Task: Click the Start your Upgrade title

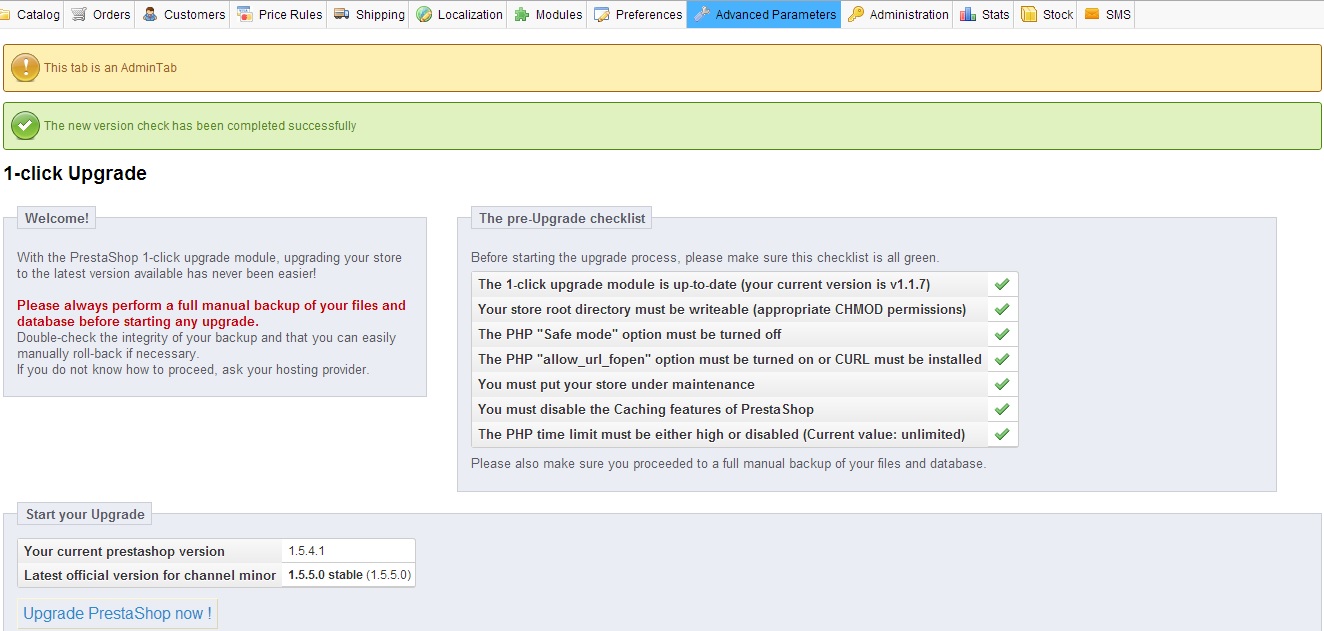Action: [x=85, y=514]
